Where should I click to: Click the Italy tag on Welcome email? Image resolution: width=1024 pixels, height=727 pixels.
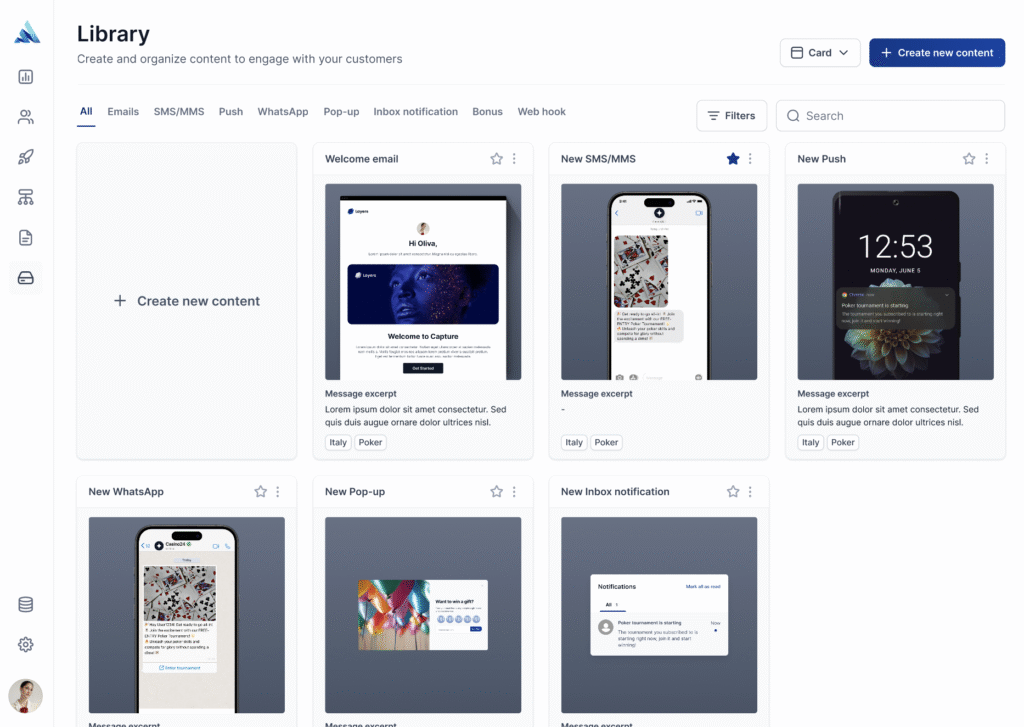[x=338, y=442]
